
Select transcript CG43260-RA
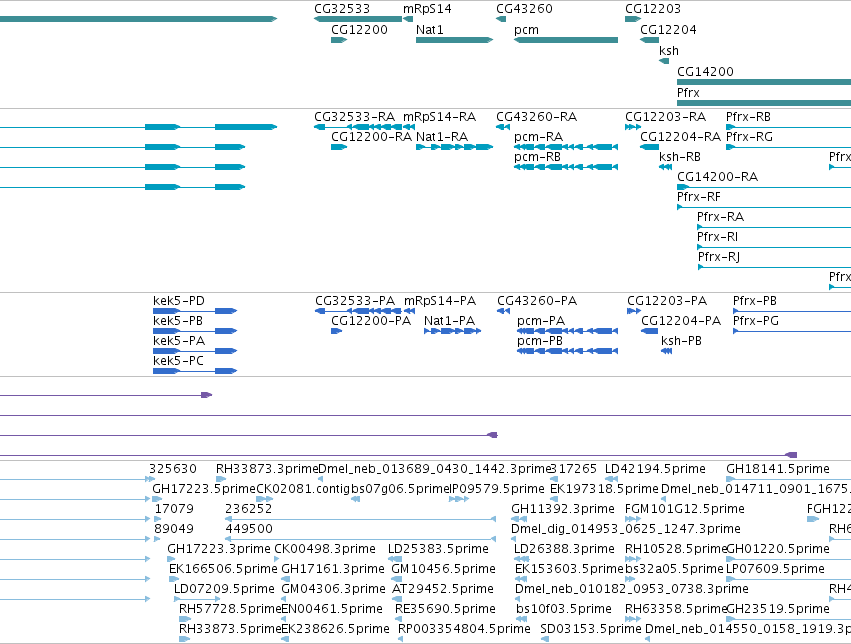tap(536, 117)
